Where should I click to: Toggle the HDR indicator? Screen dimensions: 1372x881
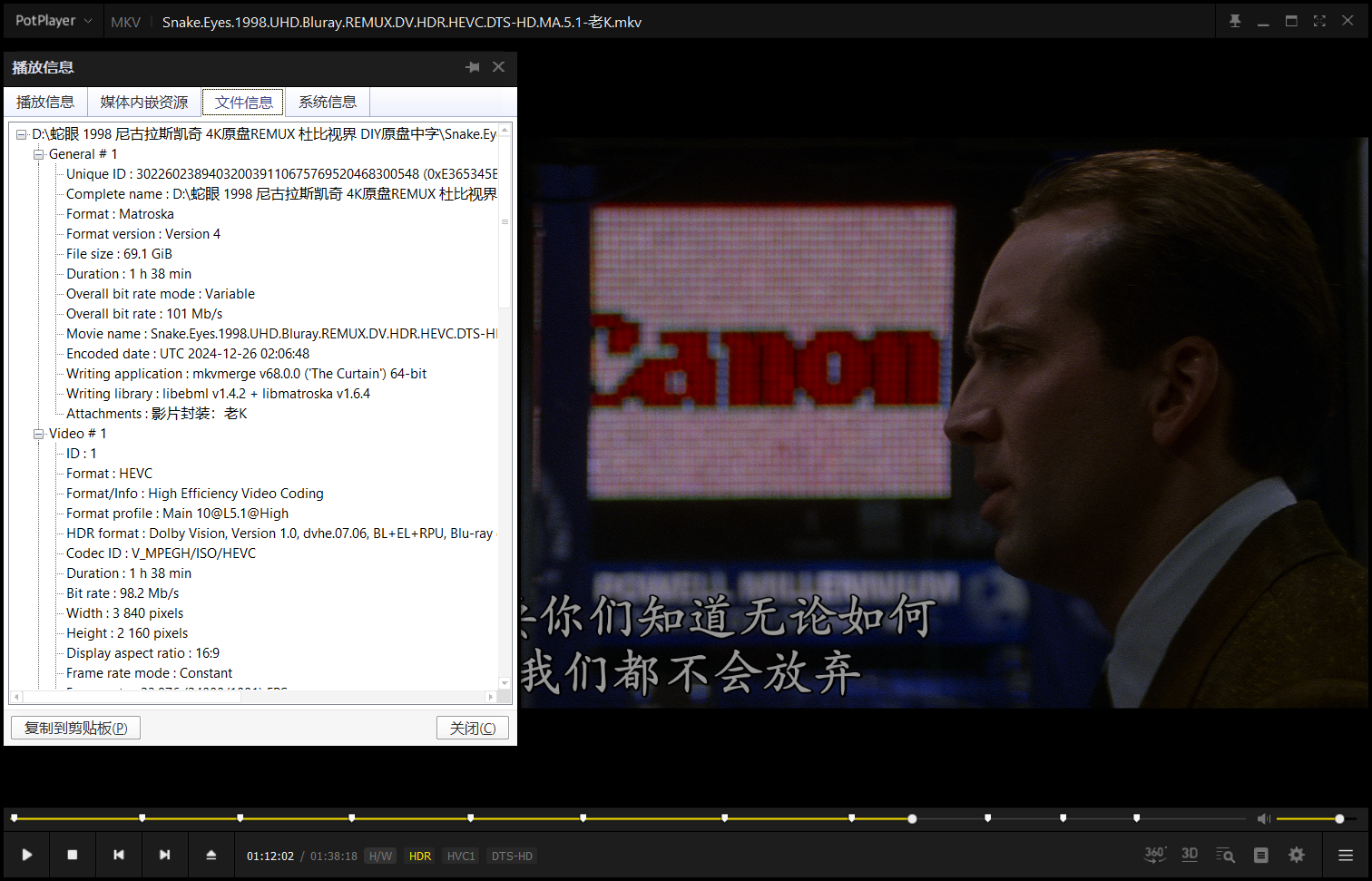[420, 856]
